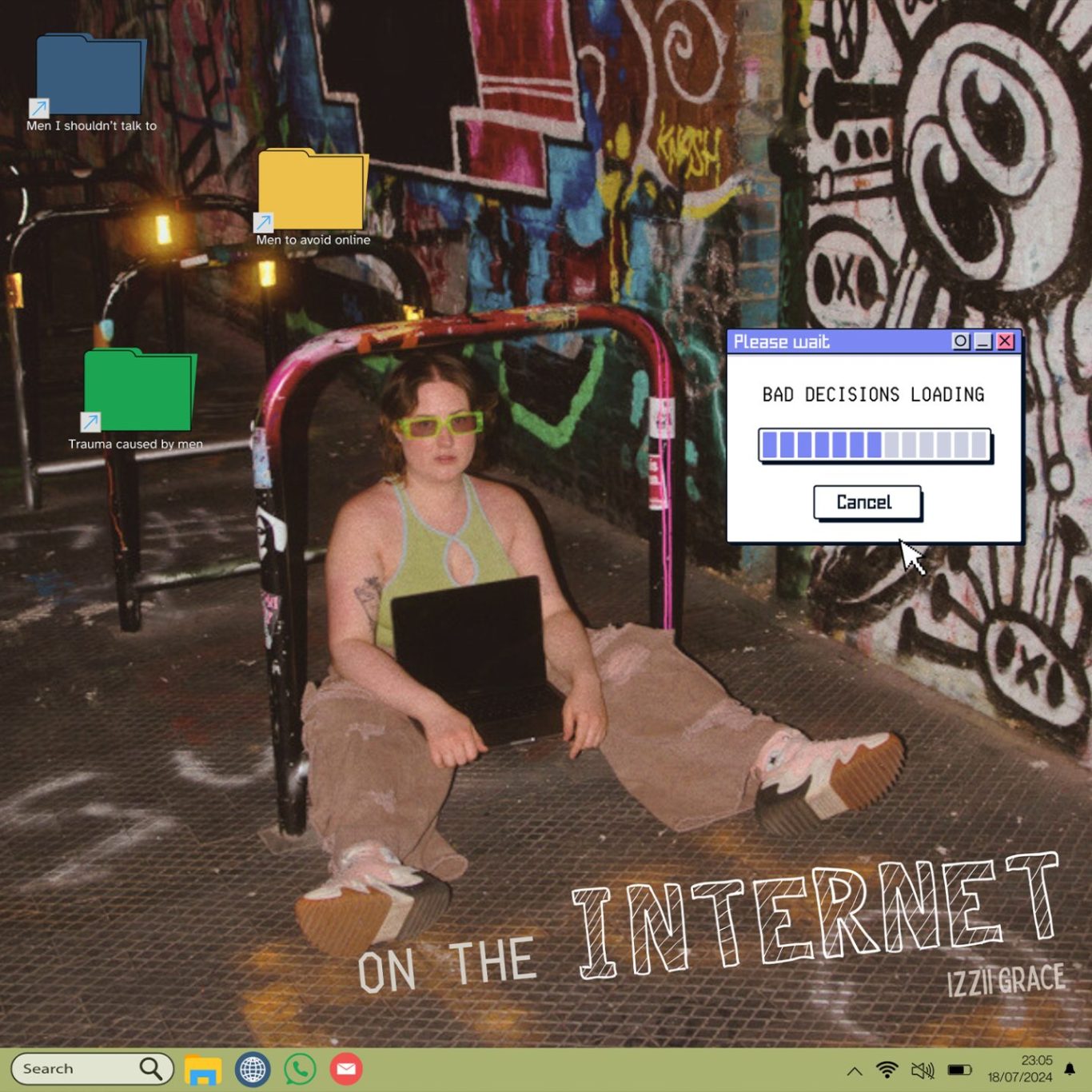
Task: Minimize the 'Please wait' dialog
Action: point(983,341)
